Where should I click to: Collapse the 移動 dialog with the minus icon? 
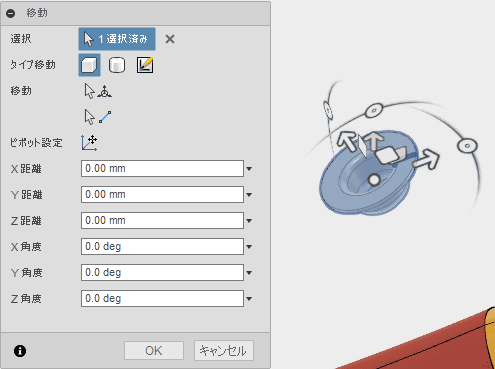click(x=11, y=13)
